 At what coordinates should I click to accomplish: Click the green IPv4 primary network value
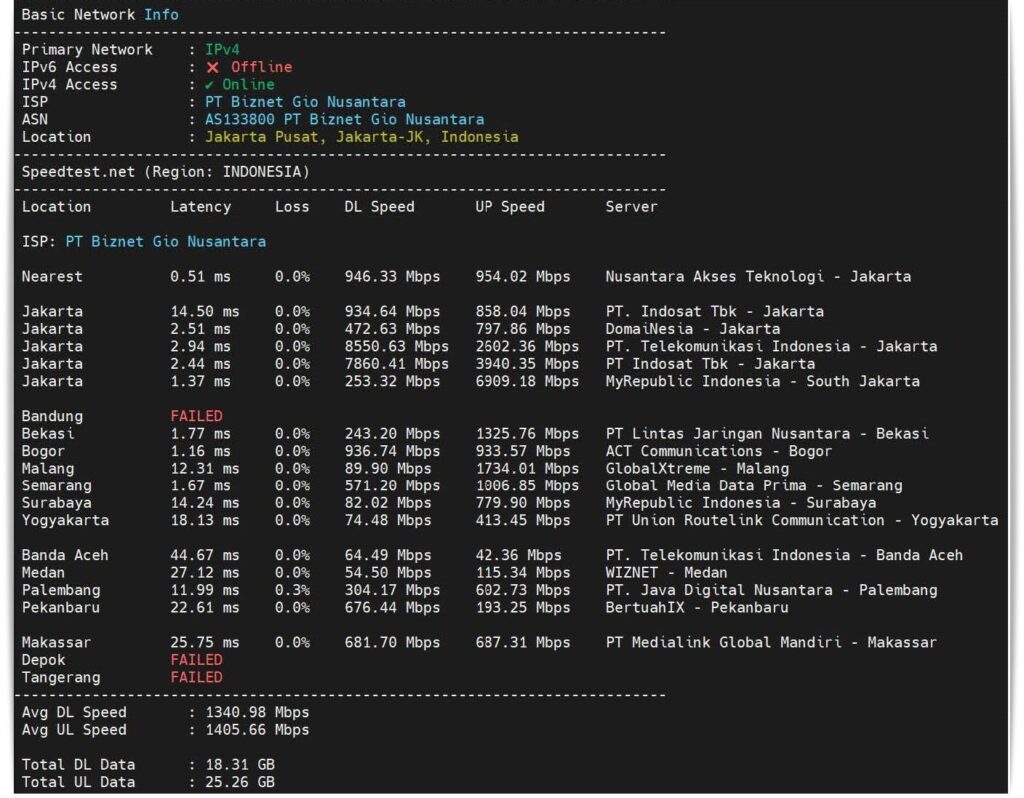point(222,50)
